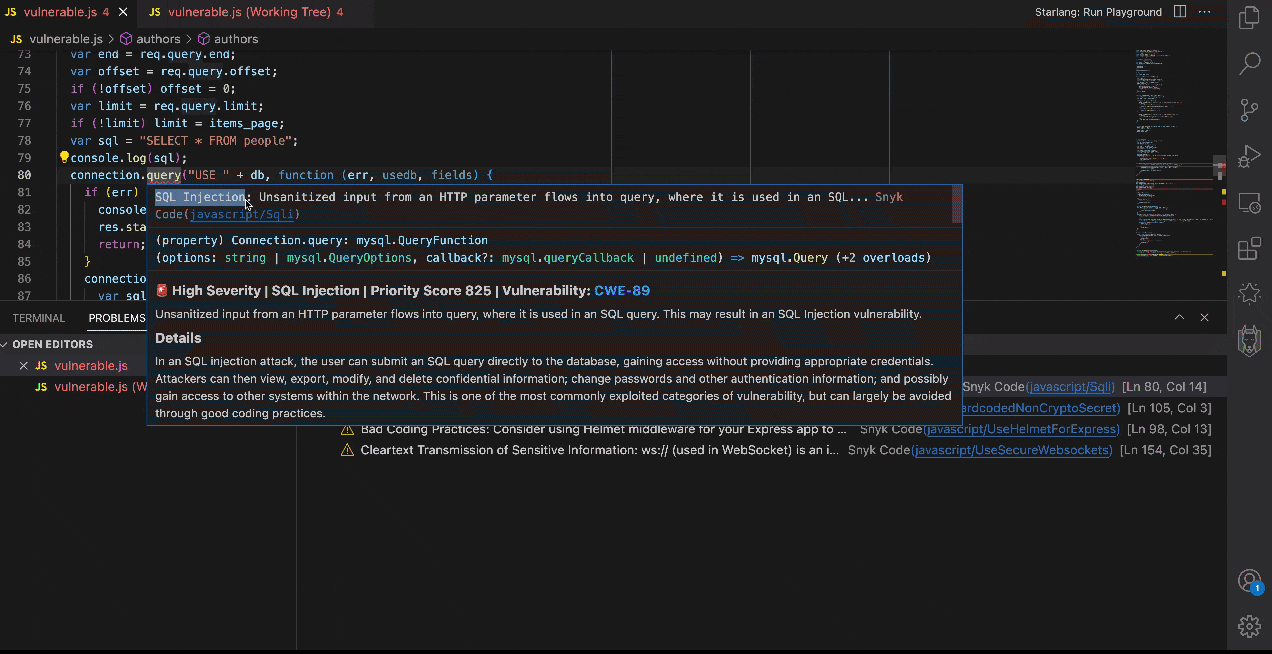Image resolution: width=1272 pixels, height=654 pixels.
Task: Click the Copilot sparkle icon
Action: (1249, 293)
